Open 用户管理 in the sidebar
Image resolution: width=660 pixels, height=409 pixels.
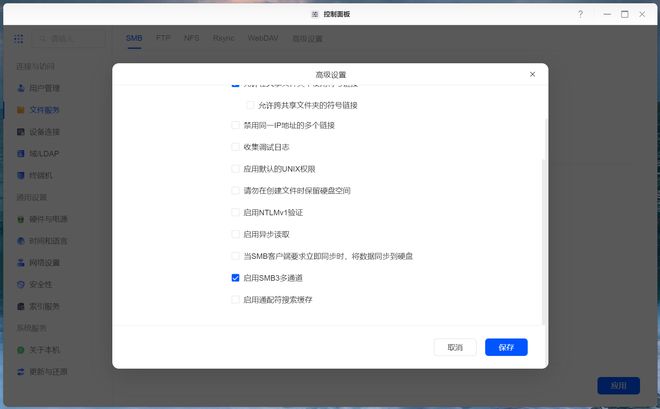tap(44, 88)
